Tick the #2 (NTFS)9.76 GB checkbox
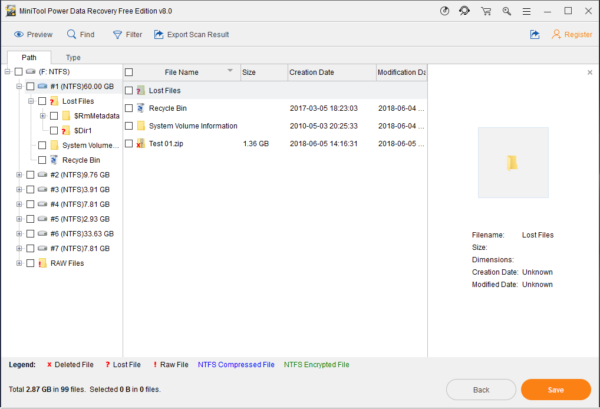 pyautogui.click(x=30, y=175)
